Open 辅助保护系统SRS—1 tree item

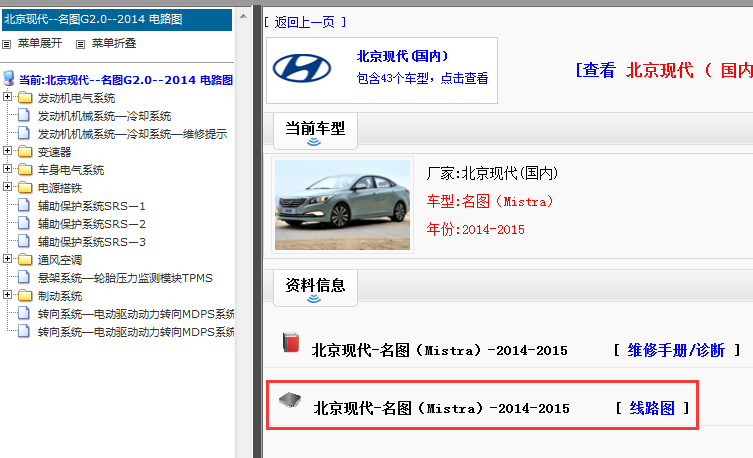(x=91, y=206)
